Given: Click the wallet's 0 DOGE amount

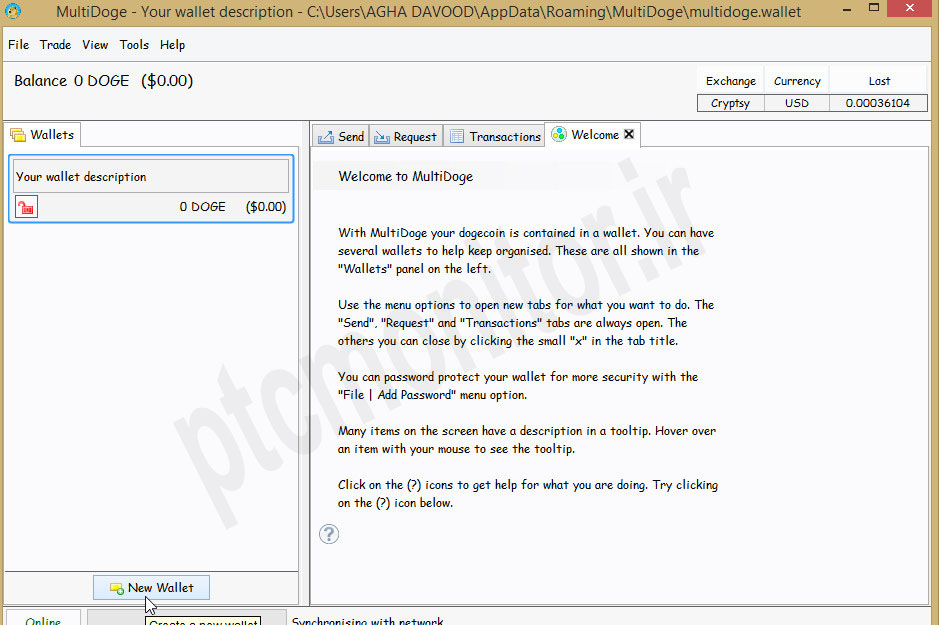Looking at the screenshot, I should pos(202,207).
